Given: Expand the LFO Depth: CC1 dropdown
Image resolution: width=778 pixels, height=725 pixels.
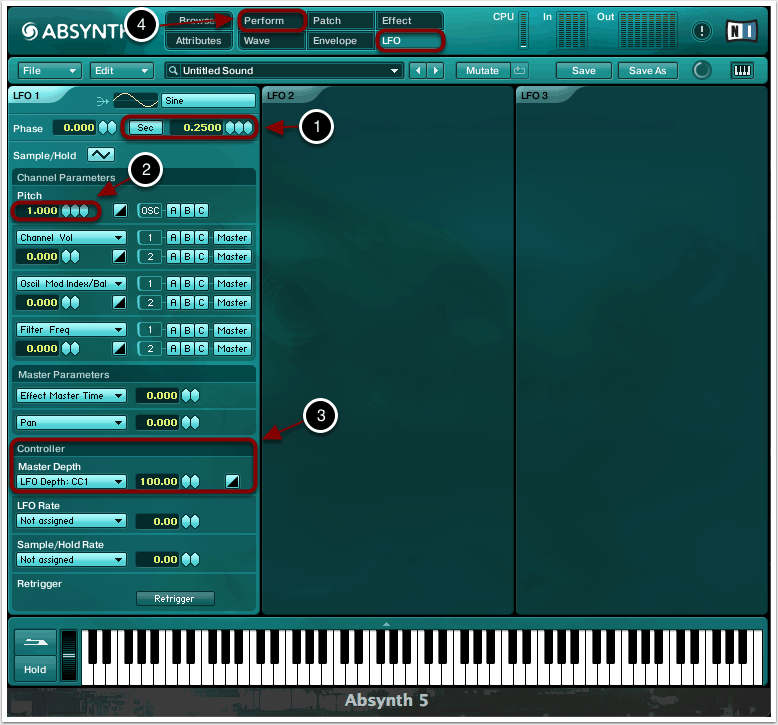Looking at the screenshot, I should 71,481.
